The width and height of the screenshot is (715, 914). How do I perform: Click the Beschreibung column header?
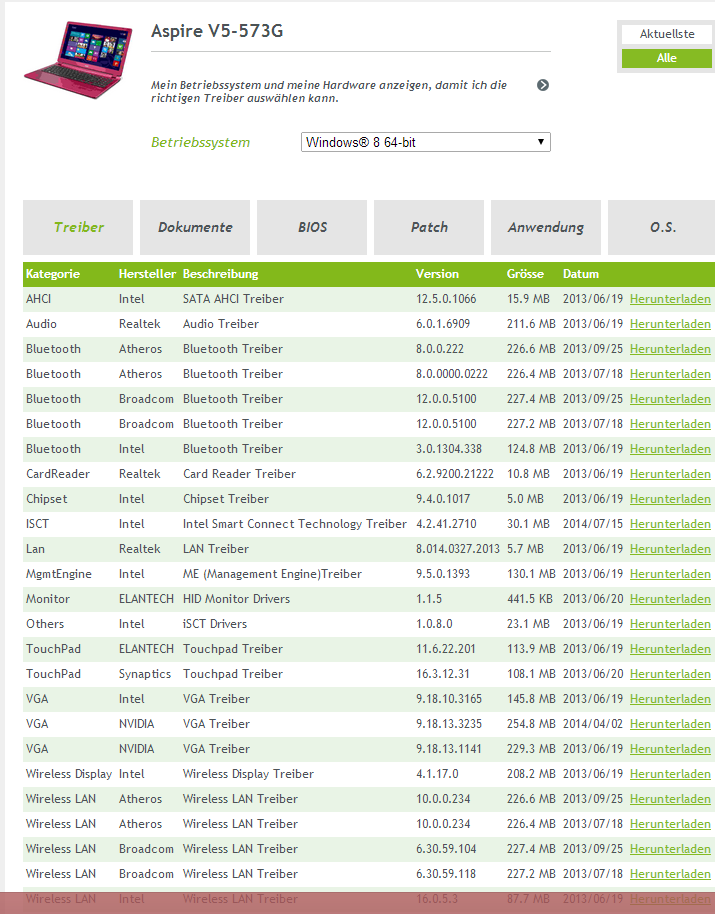point(220,274)
